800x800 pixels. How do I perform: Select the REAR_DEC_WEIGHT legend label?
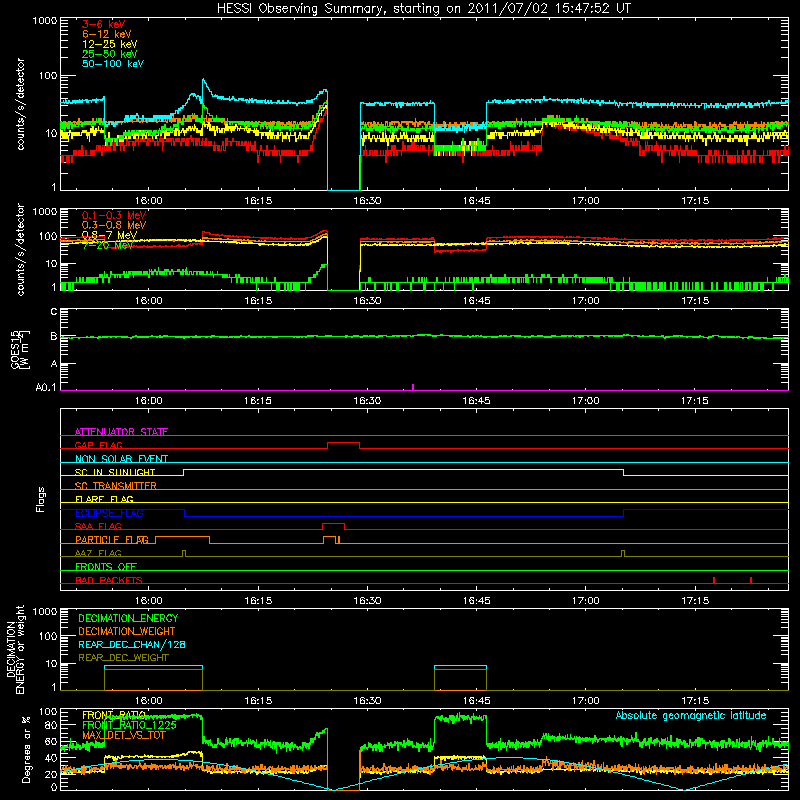point(123,658)
